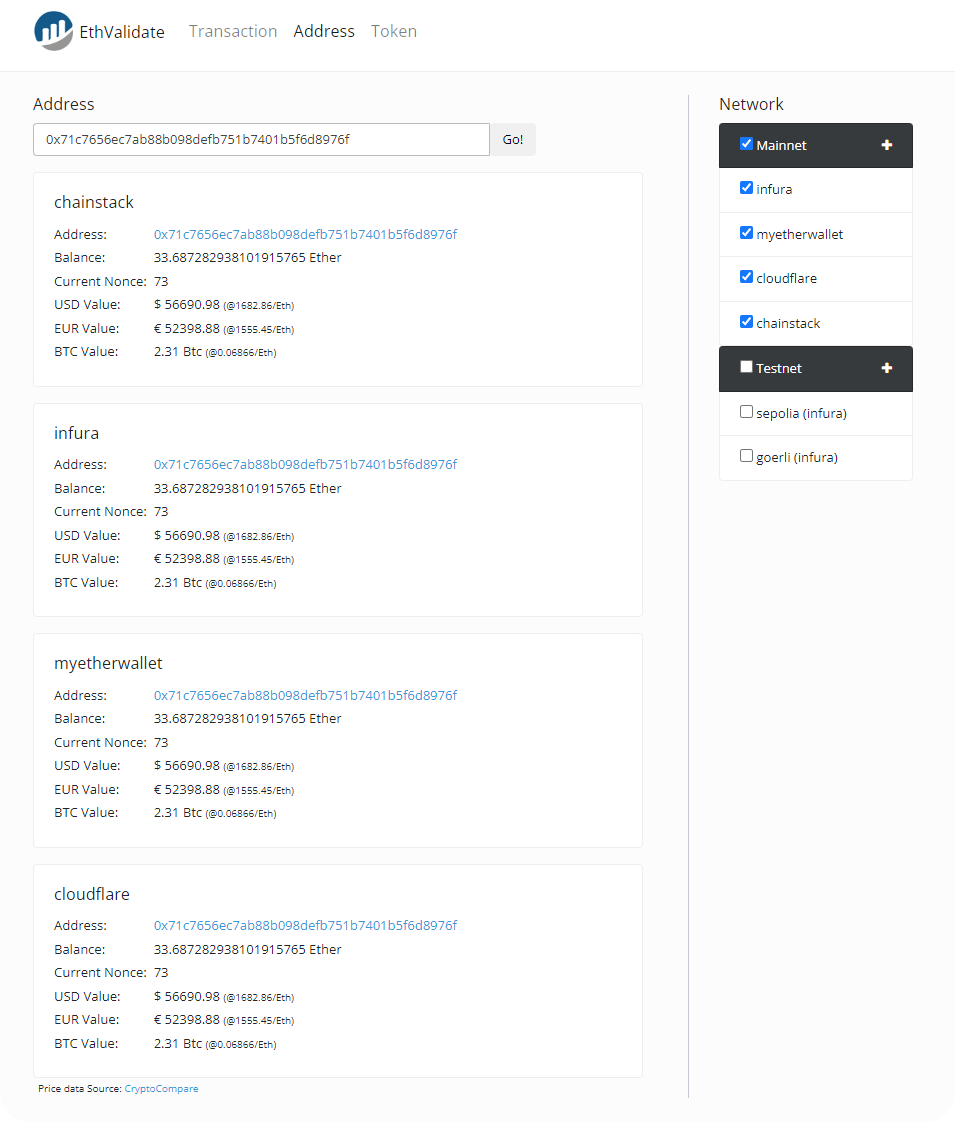Uncheck the Mainnet checkbox
Viewport: 955px width, 1122px height.
[746, 143]
